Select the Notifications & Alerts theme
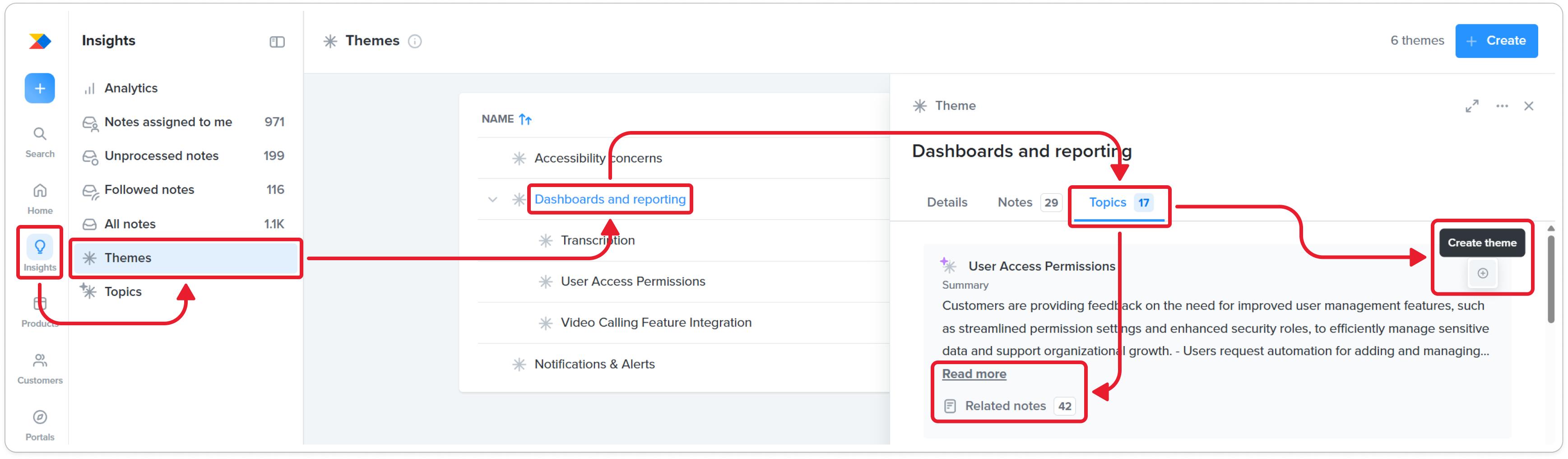The image size is (1568, 459). coord(594,364)
